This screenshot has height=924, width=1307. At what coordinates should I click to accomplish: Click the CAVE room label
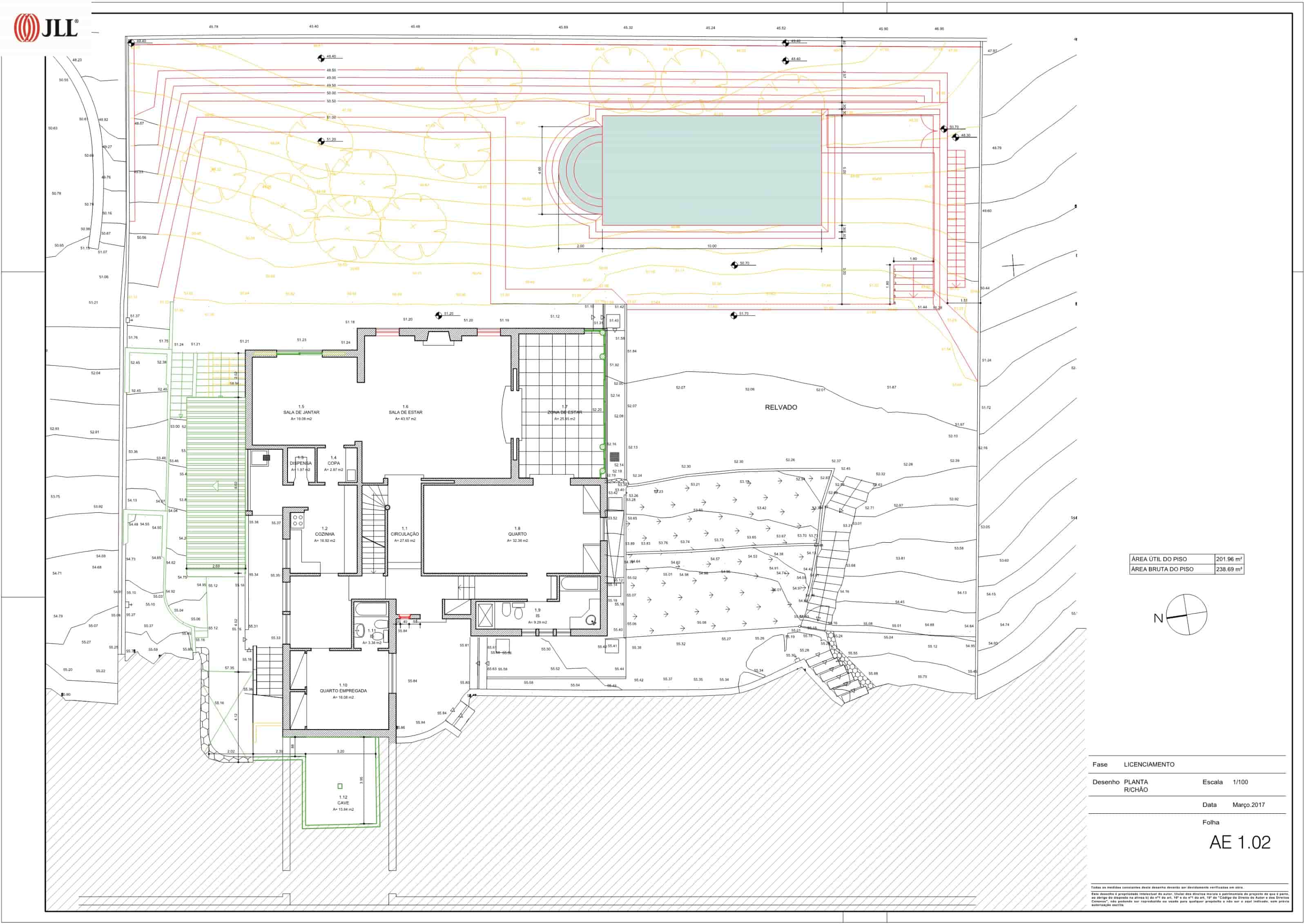[343, 803]
